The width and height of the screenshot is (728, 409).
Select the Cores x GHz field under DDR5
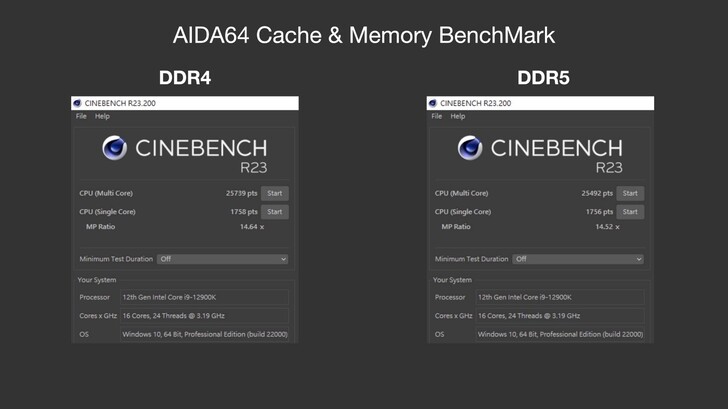(x=559, y=316)
